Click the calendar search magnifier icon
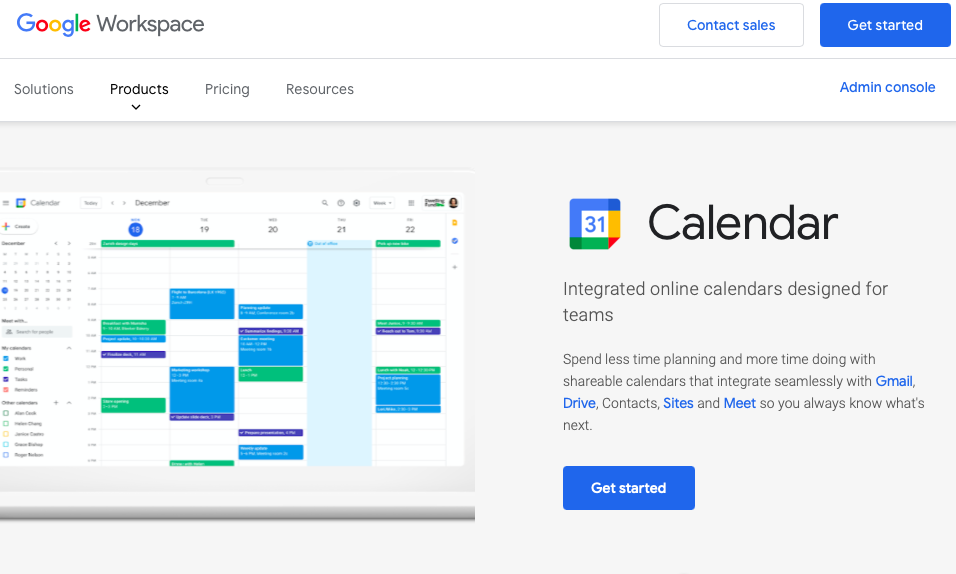 point(325,203)
